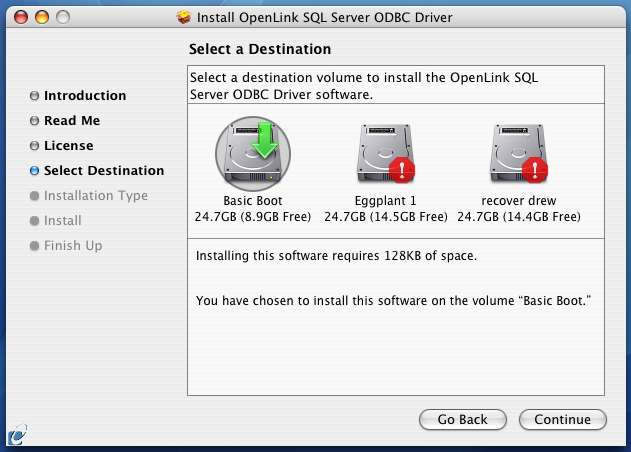The image size is (631, 452).
Task: Click the yellow minimize window button
Action: click(42, 17)
